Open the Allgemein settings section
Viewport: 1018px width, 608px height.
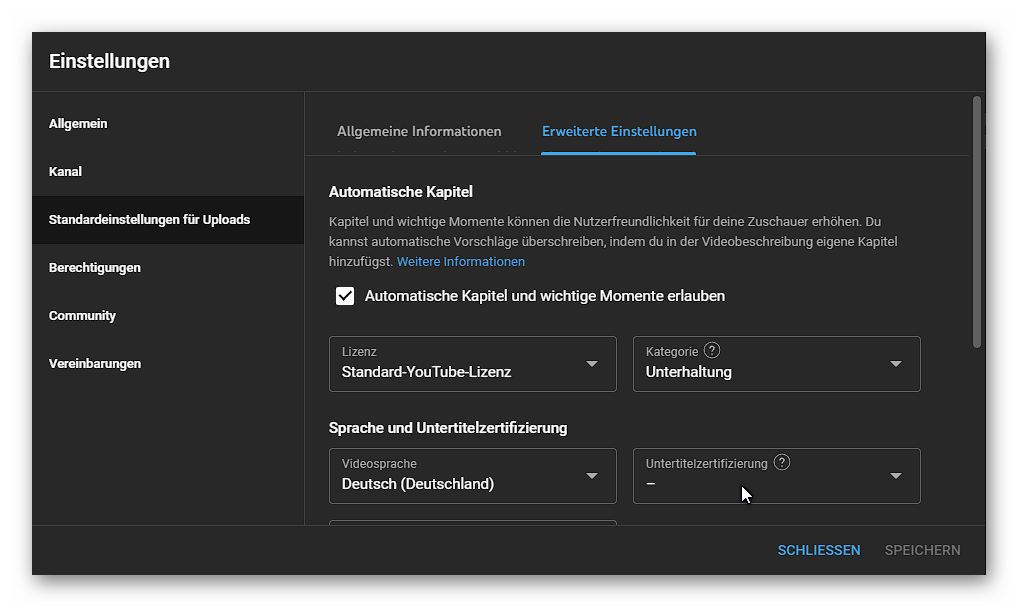(78, 124)
